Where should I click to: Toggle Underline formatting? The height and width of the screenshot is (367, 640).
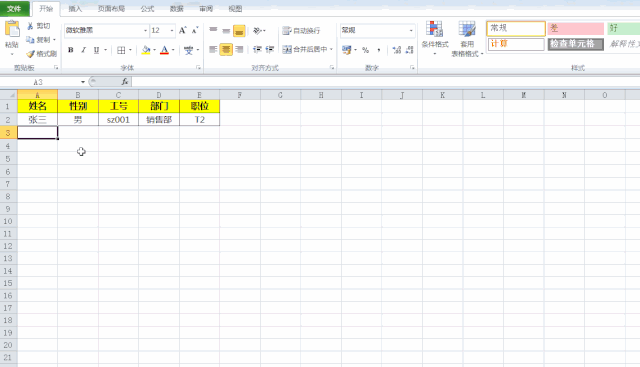coord(96,50)
